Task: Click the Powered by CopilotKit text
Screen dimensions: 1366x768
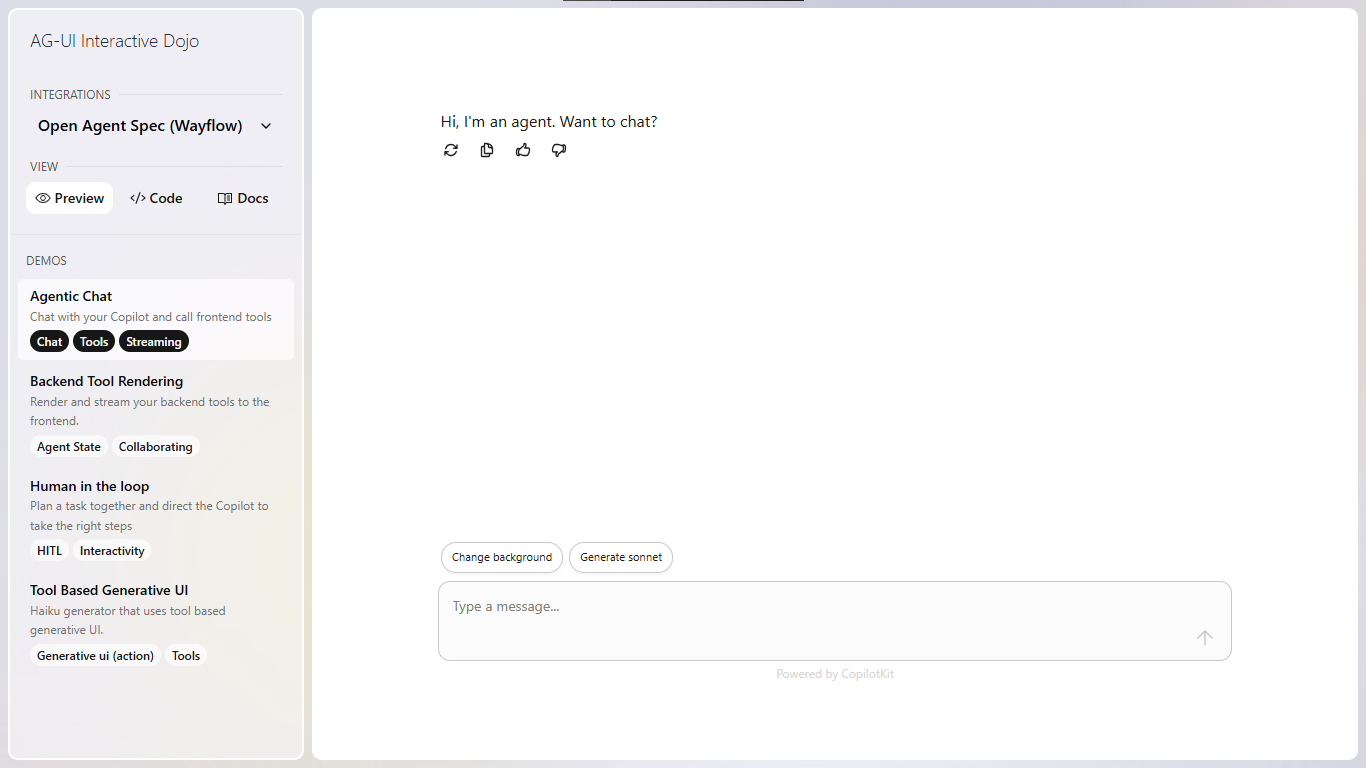Action: click(x=835, y=674)
